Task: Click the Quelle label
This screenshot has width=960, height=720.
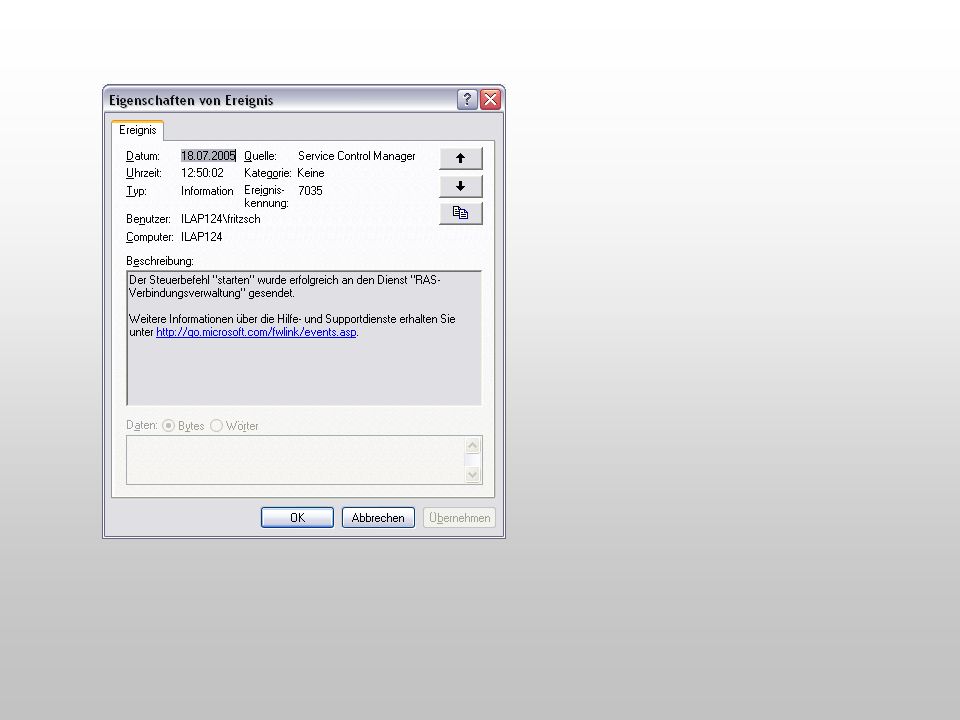Action: (x=260, y=156)
